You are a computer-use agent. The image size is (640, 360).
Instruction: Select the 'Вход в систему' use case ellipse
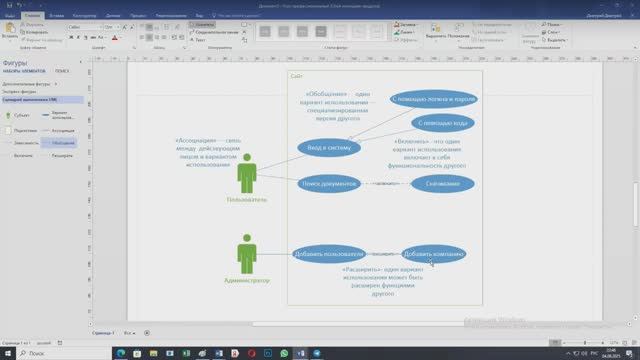329,148
